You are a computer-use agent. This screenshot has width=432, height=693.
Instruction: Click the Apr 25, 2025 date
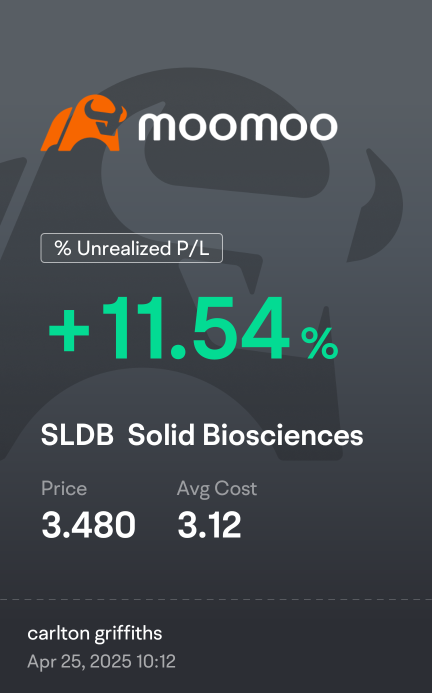coord(80,662)
